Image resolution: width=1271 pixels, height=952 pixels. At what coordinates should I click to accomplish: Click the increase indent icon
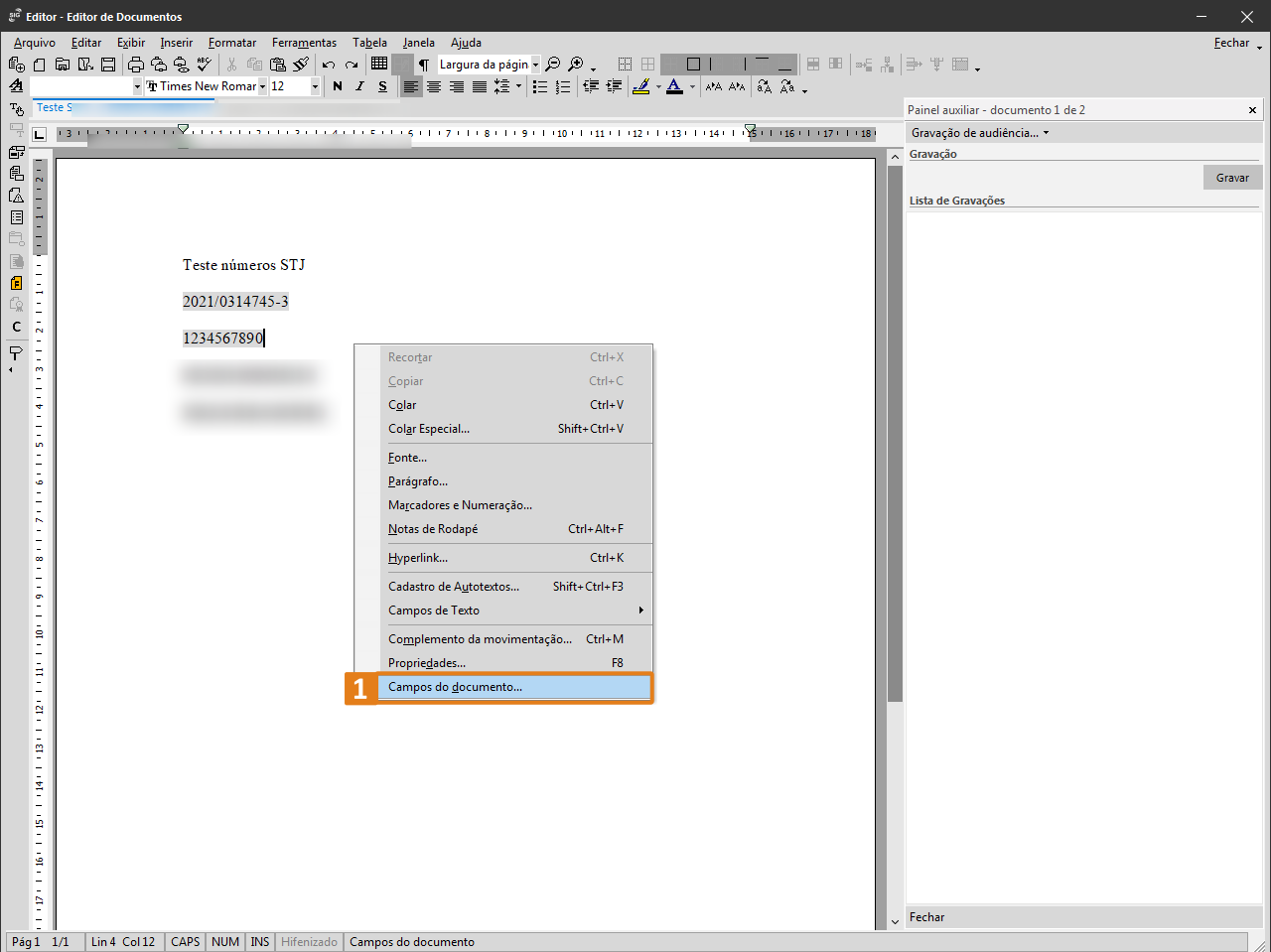click(x=614, y=87)
